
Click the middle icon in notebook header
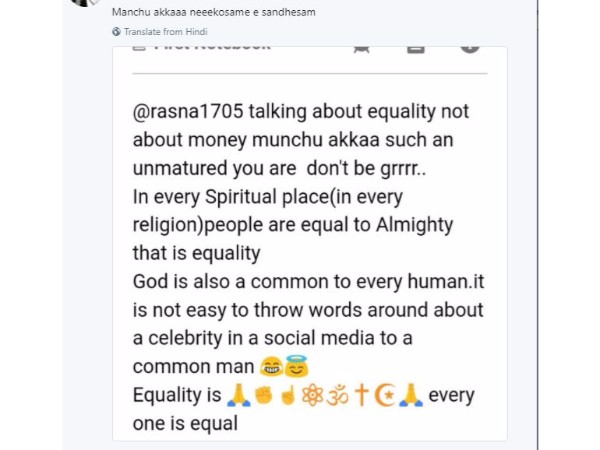click(x=416, y=49)
